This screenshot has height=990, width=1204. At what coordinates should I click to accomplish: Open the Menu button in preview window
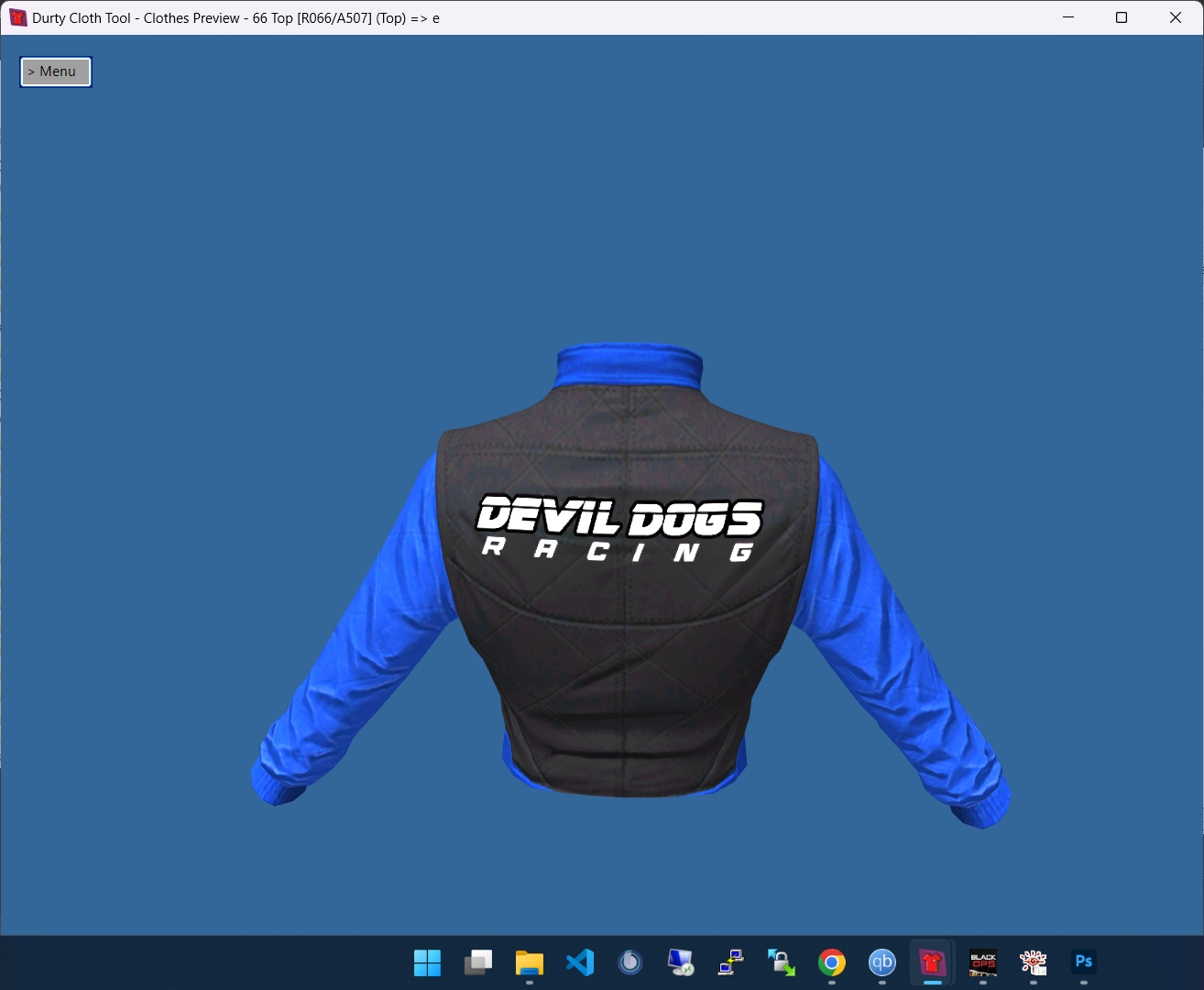pos(56,71)
